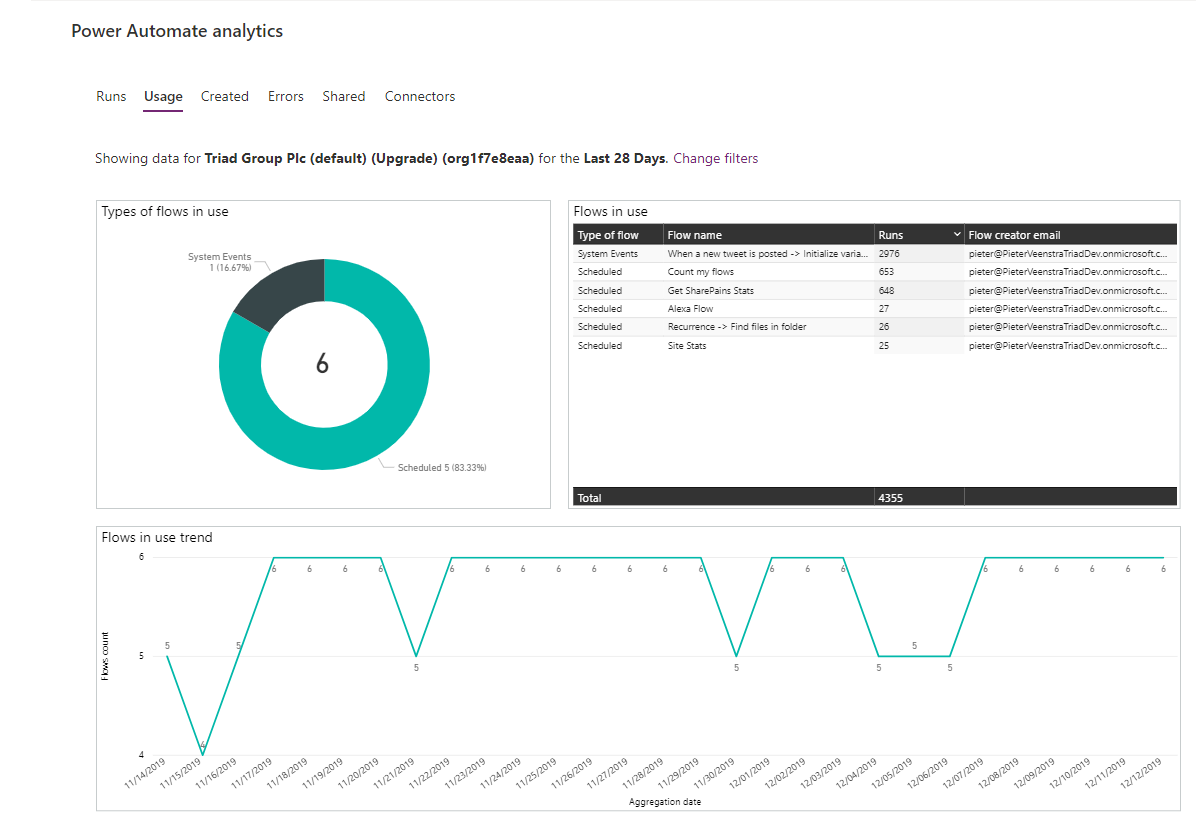
Task: Select the 'Count my flows' flow name
Action: tap(700, 272)
